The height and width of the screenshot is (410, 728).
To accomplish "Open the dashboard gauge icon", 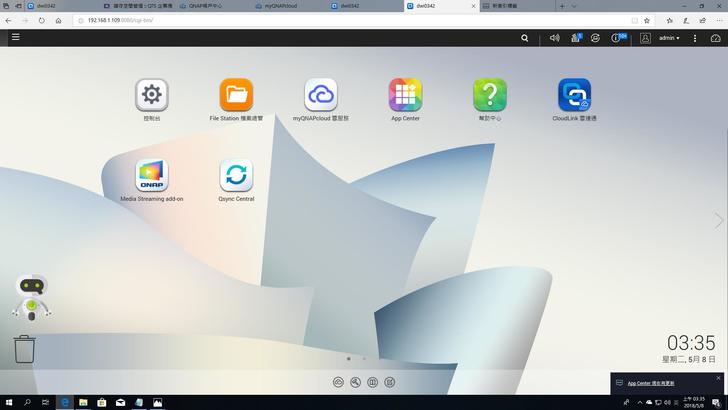I will pyautogui.click(x=715, y=38).
